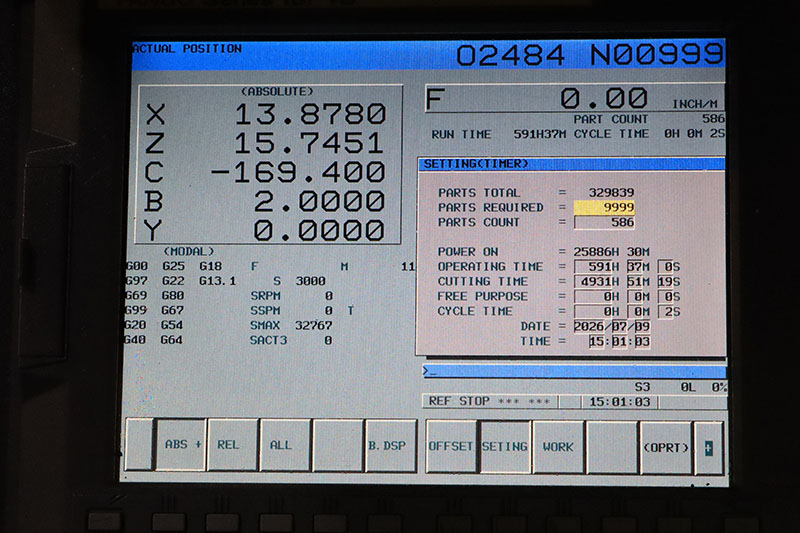The height and width of the screenshot is (533, 800).
Task: Click the SACT3 label
Action: [x=268, y=340]
